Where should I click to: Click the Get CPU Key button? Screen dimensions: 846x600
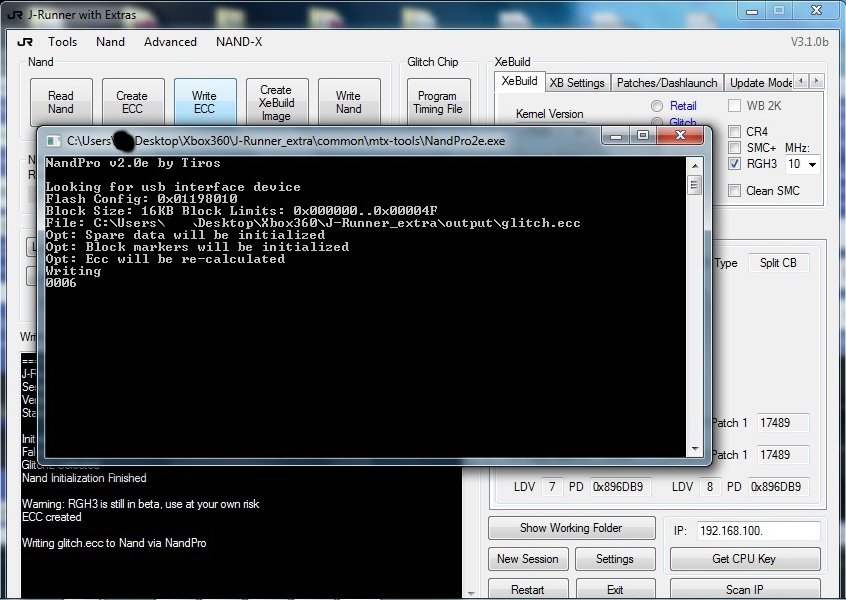click(745, 559)
